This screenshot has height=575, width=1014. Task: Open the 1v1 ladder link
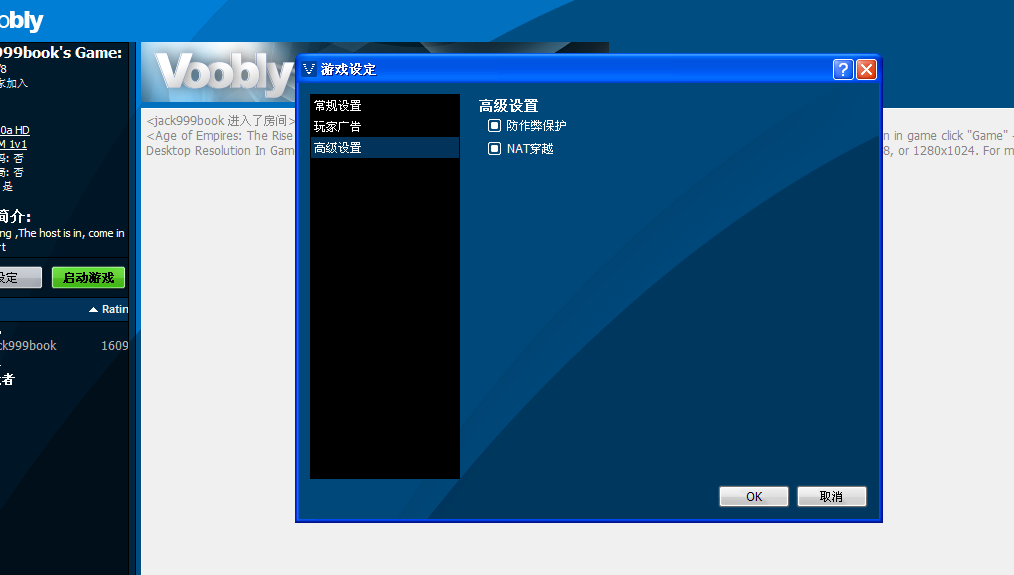(14, 144)
